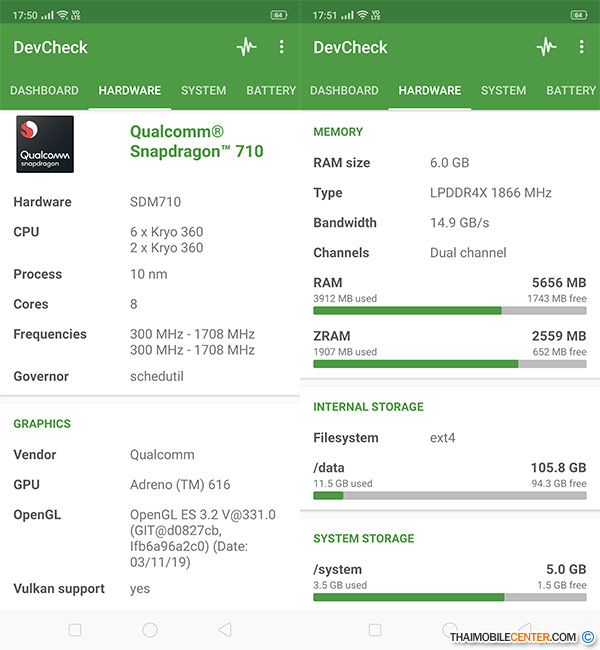Tap the RAM usage progress bar
The height and width of the screenshot is (650, 600).
tap(450, 310)
